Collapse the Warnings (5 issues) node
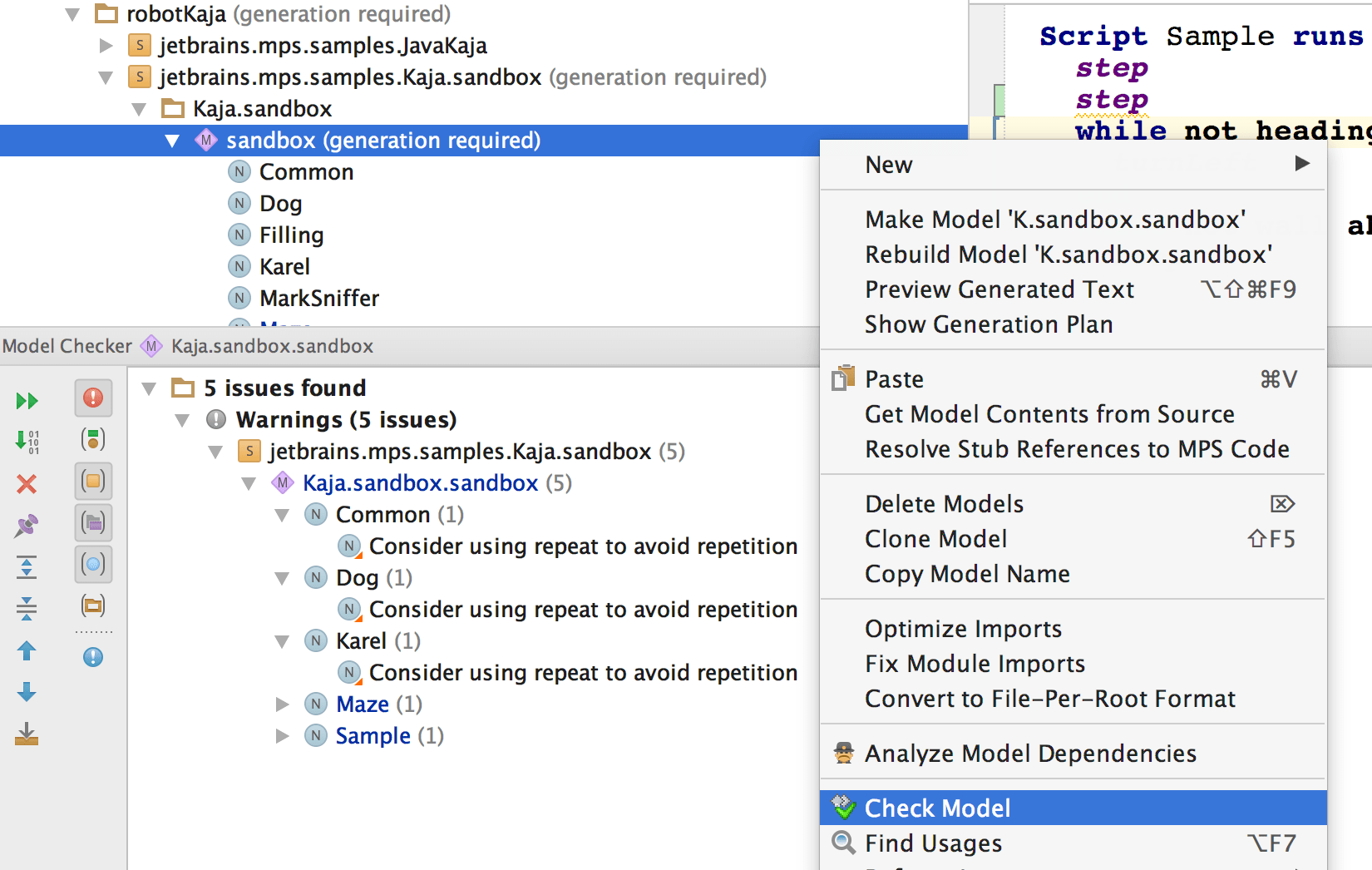 (x=183, y=420)
